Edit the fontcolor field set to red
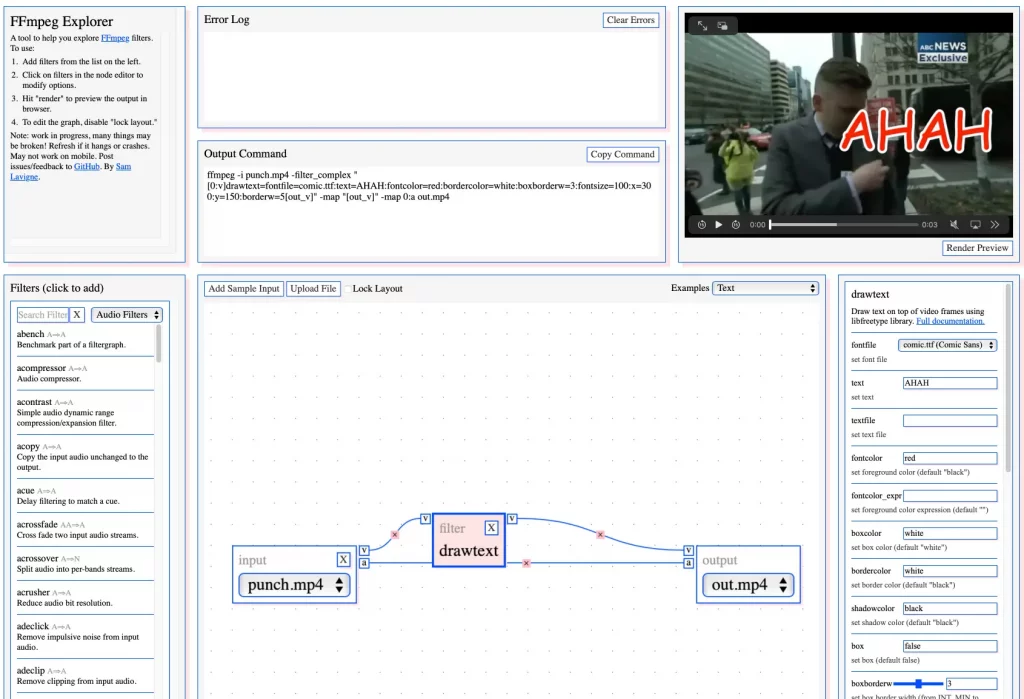1024x699 pixels. coord(950,459)
